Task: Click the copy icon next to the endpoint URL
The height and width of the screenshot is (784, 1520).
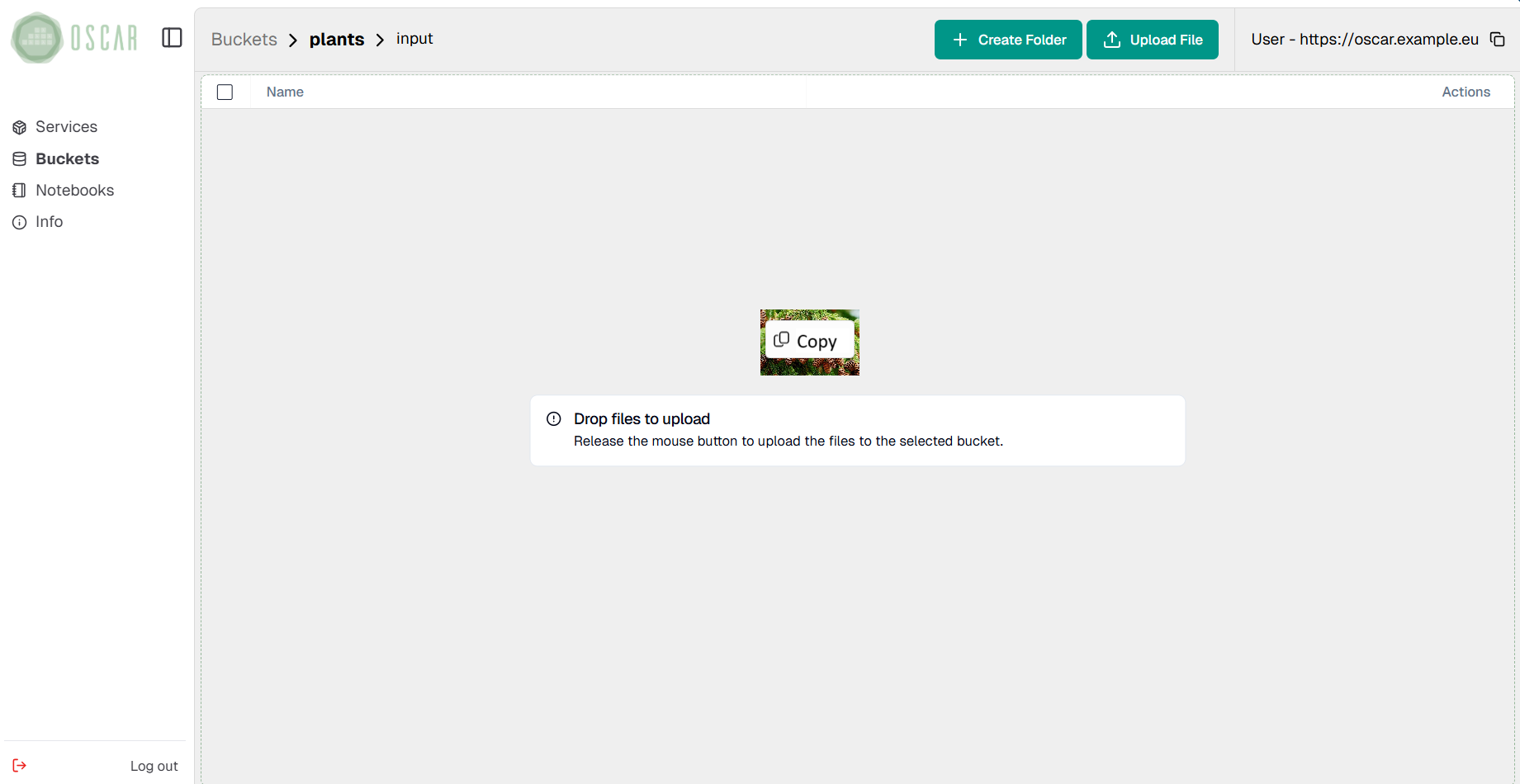Action: tap(1498, 39)
